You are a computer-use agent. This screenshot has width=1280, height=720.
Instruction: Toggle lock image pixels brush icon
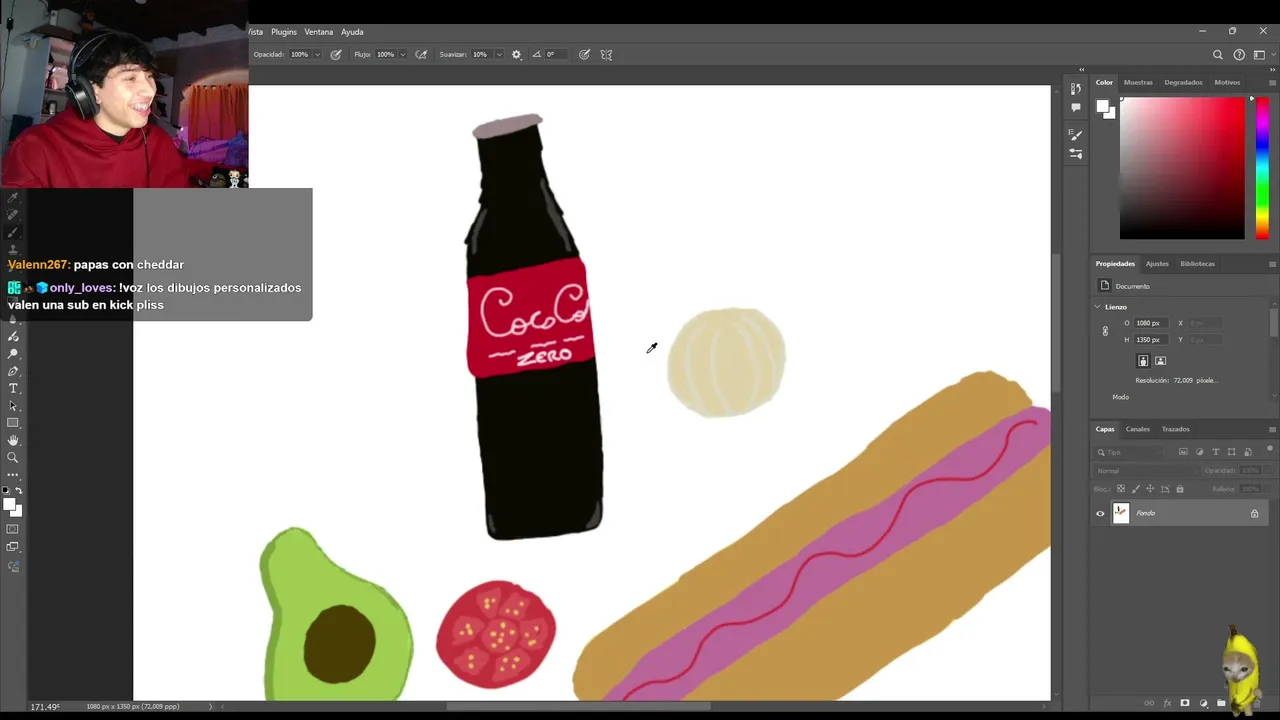[1135, 489]
